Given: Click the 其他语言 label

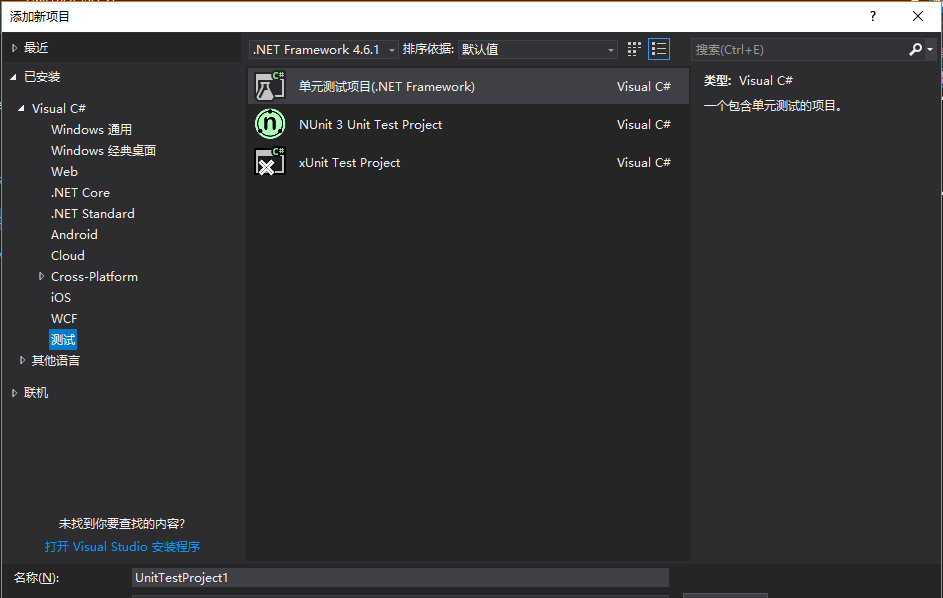Looking at the screenshot, I should (x=56, y=360).
